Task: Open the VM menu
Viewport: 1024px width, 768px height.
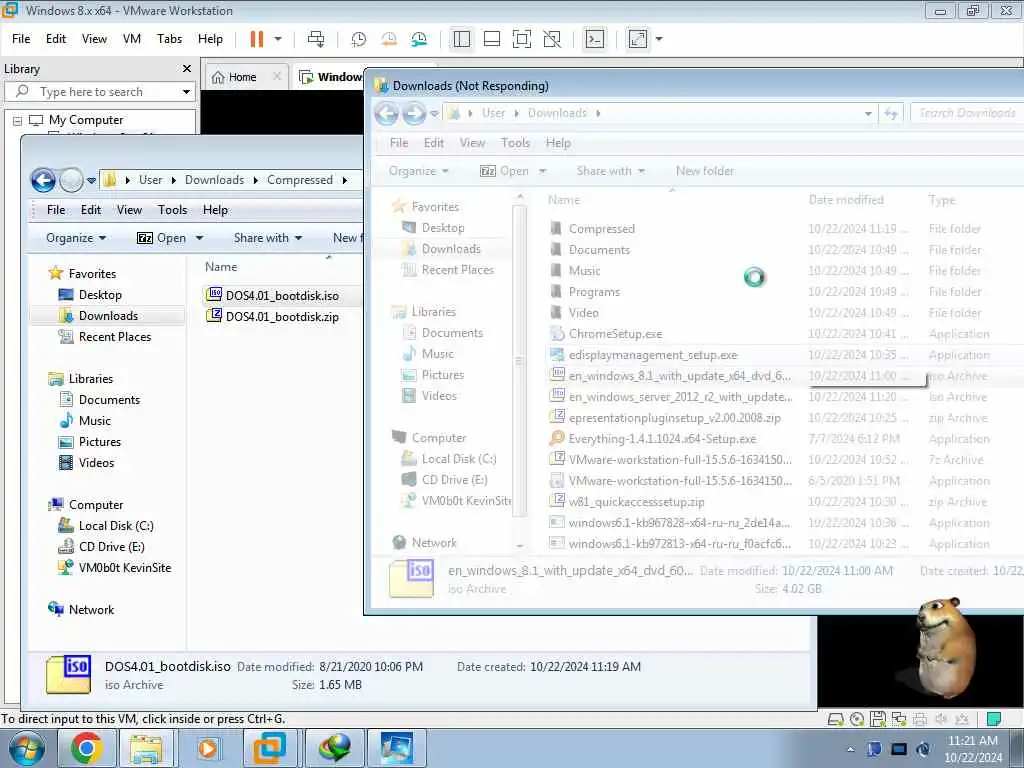Action: tap(132, 39)
